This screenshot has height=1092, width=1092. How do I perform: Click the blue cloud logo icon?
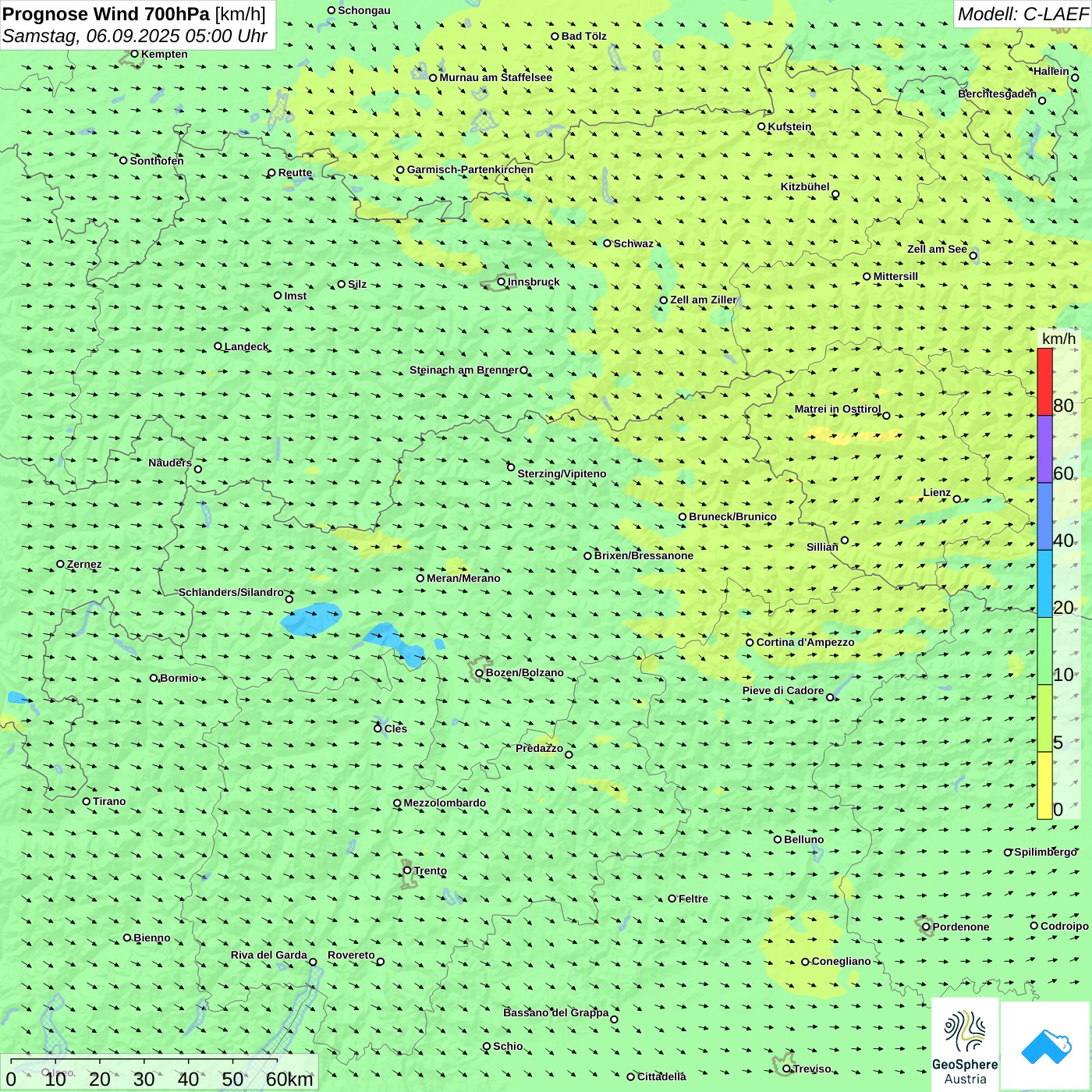click(1046, 1047)
